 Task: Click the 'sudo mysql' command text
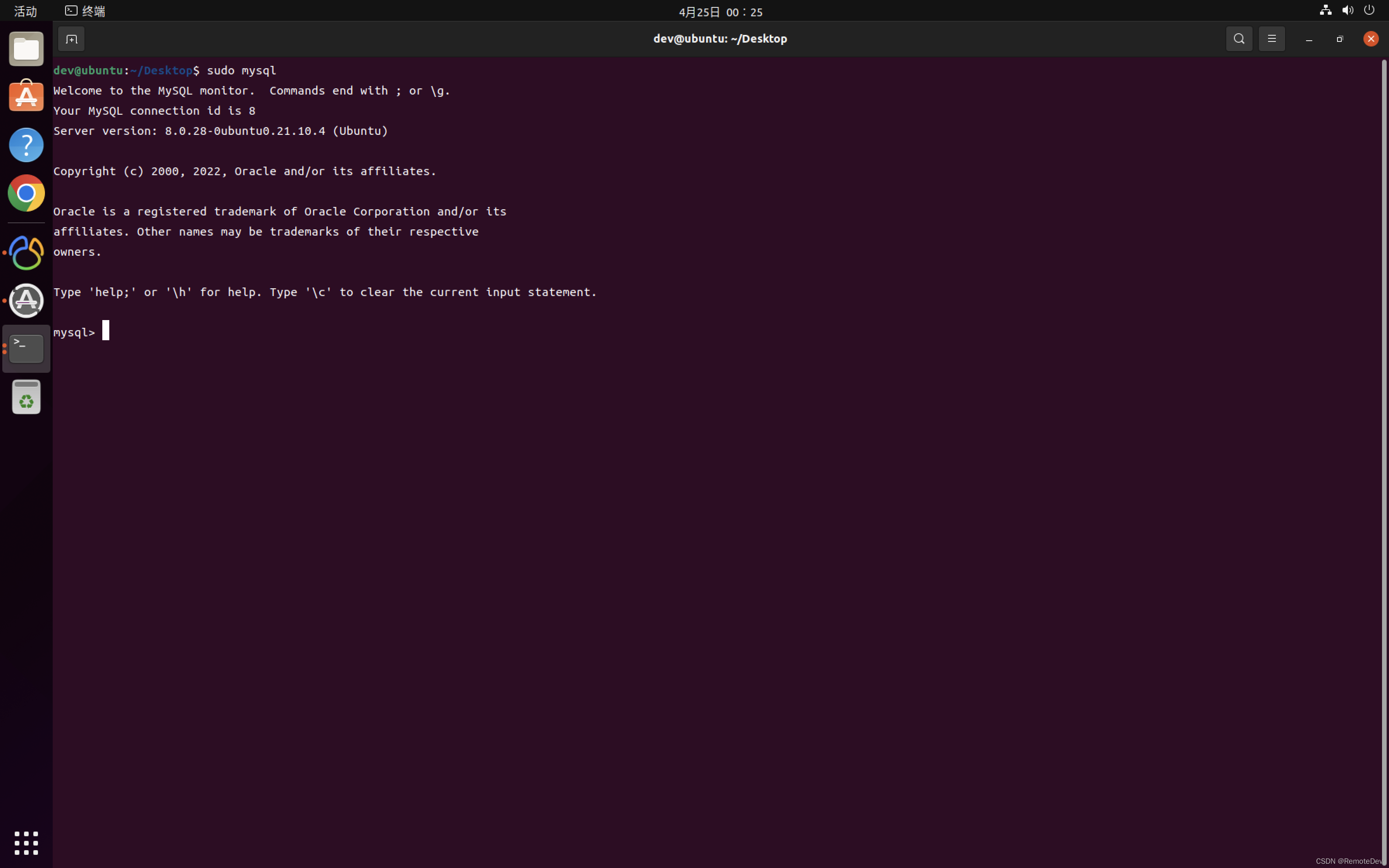click(x=241, y=70)
